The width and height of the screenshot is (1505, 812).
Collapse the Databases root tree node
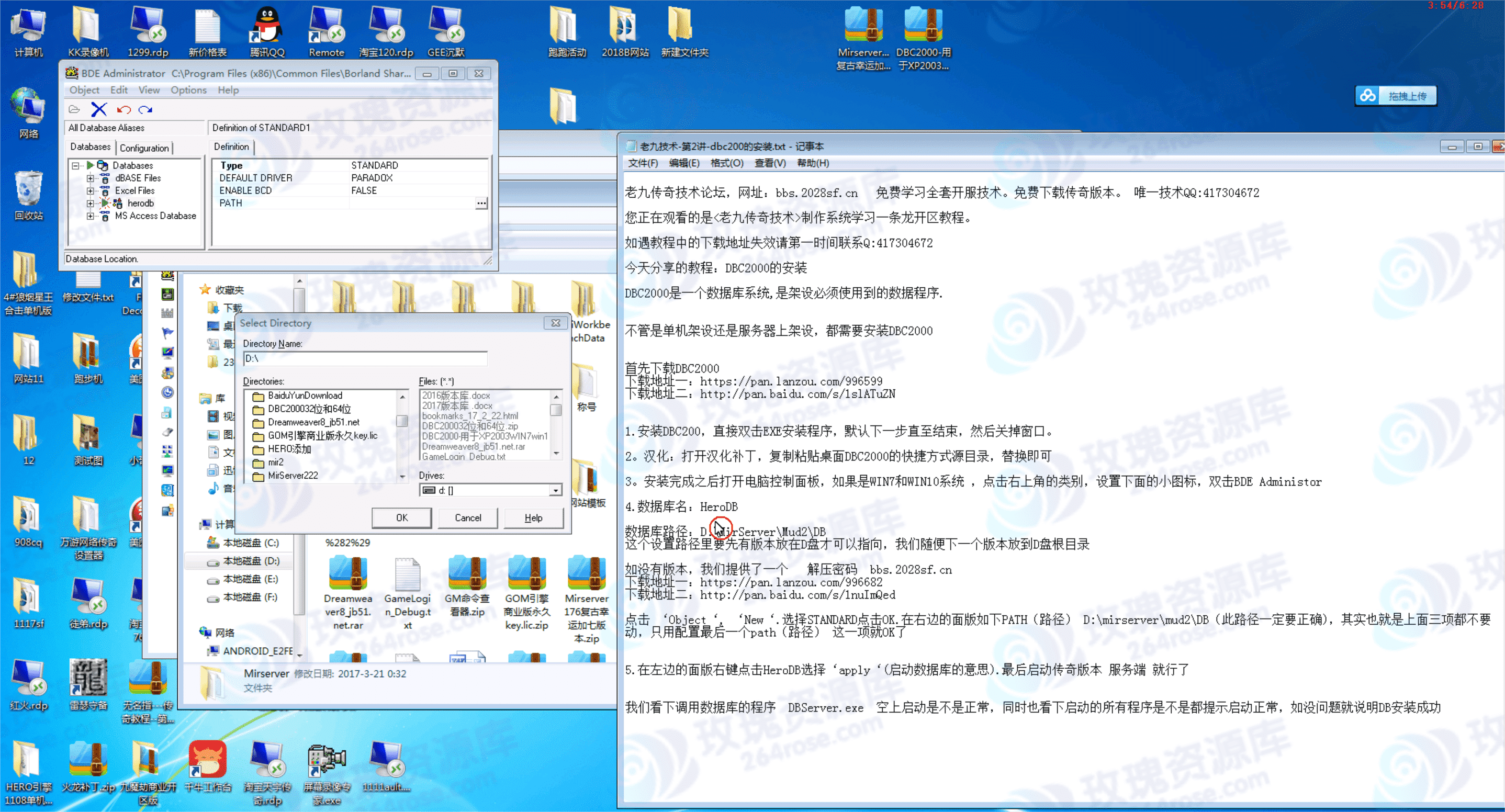(75, 165)
